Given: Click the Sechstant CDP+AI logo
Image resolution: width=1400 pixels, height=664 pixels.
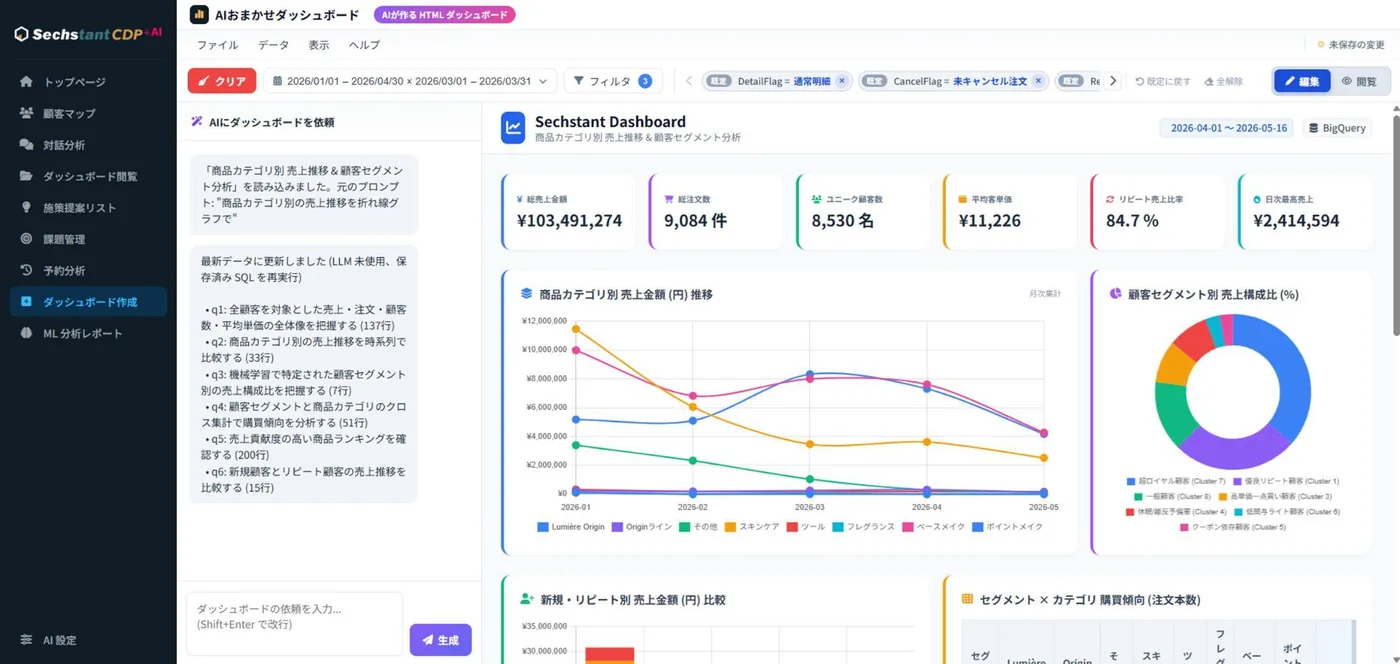Looking at the screenshot, I should [88, 34].
